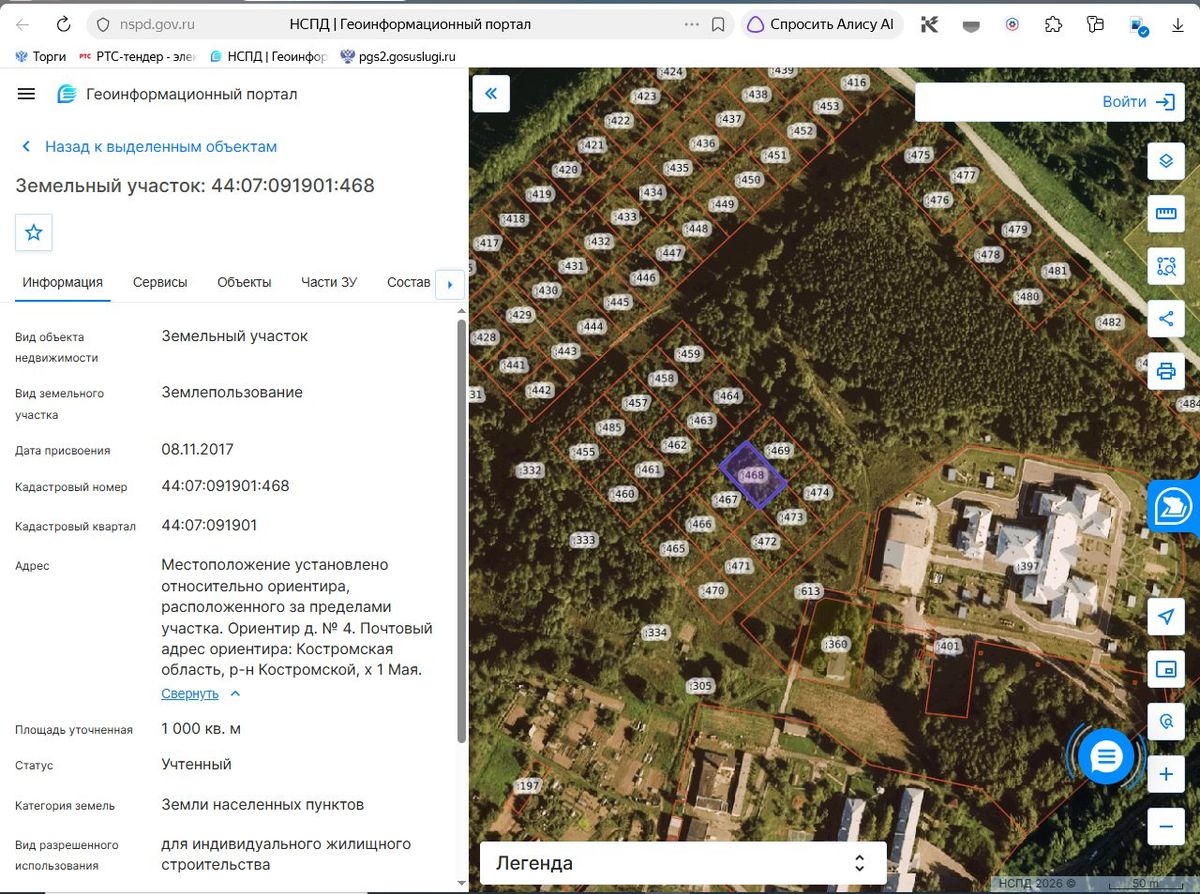Open the hamburger menu of the Geoportal

click(x=27, y=94)
